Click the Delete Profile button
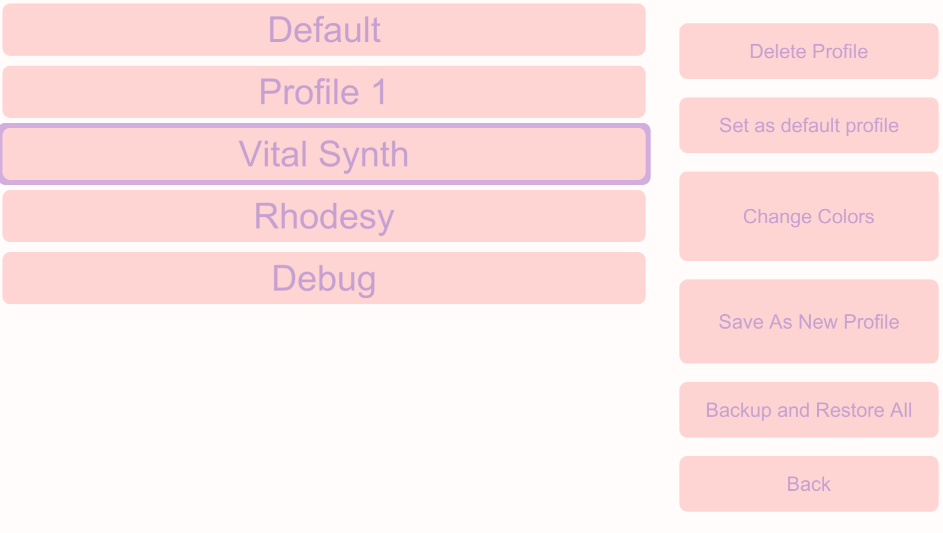This screenshot has height=533, width=943. coord(808,51)
